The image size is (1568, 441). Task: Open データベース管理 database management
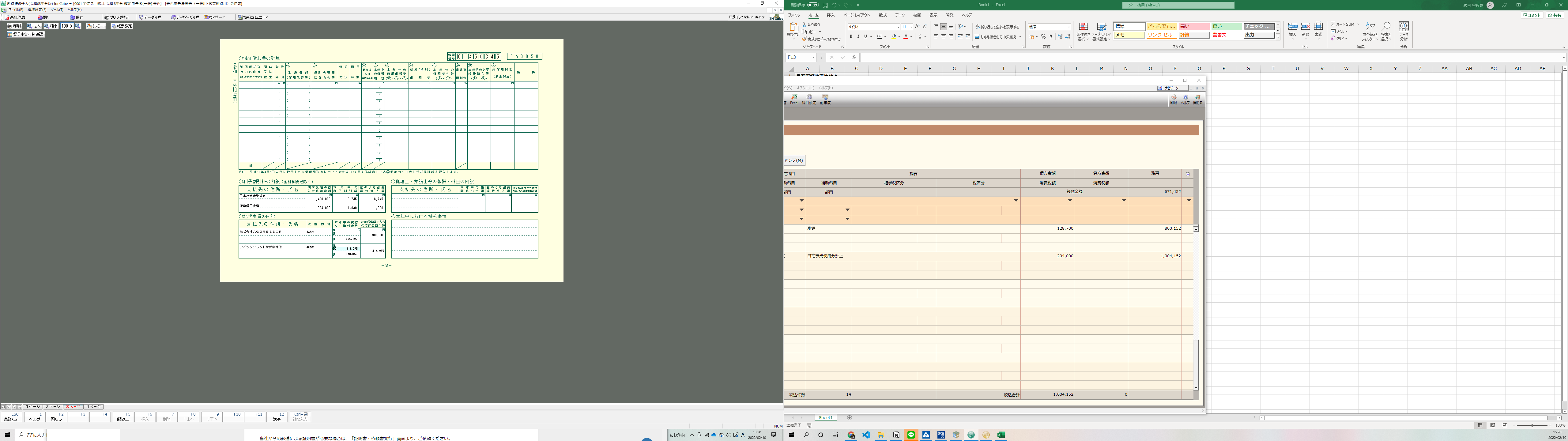point(185,18)
